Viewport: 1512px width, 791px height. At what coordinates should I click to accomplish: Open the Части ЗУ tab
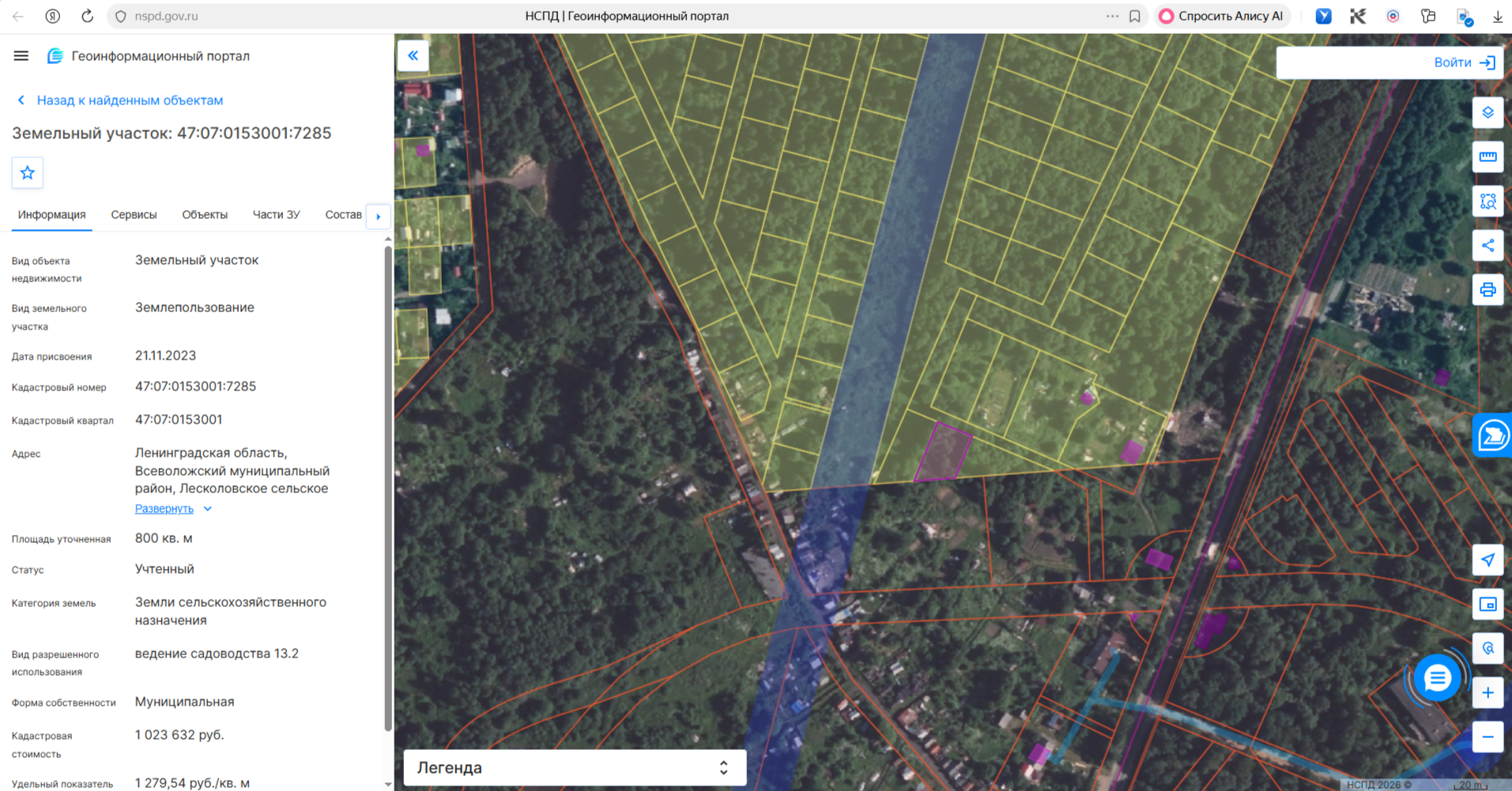point(276,215)
